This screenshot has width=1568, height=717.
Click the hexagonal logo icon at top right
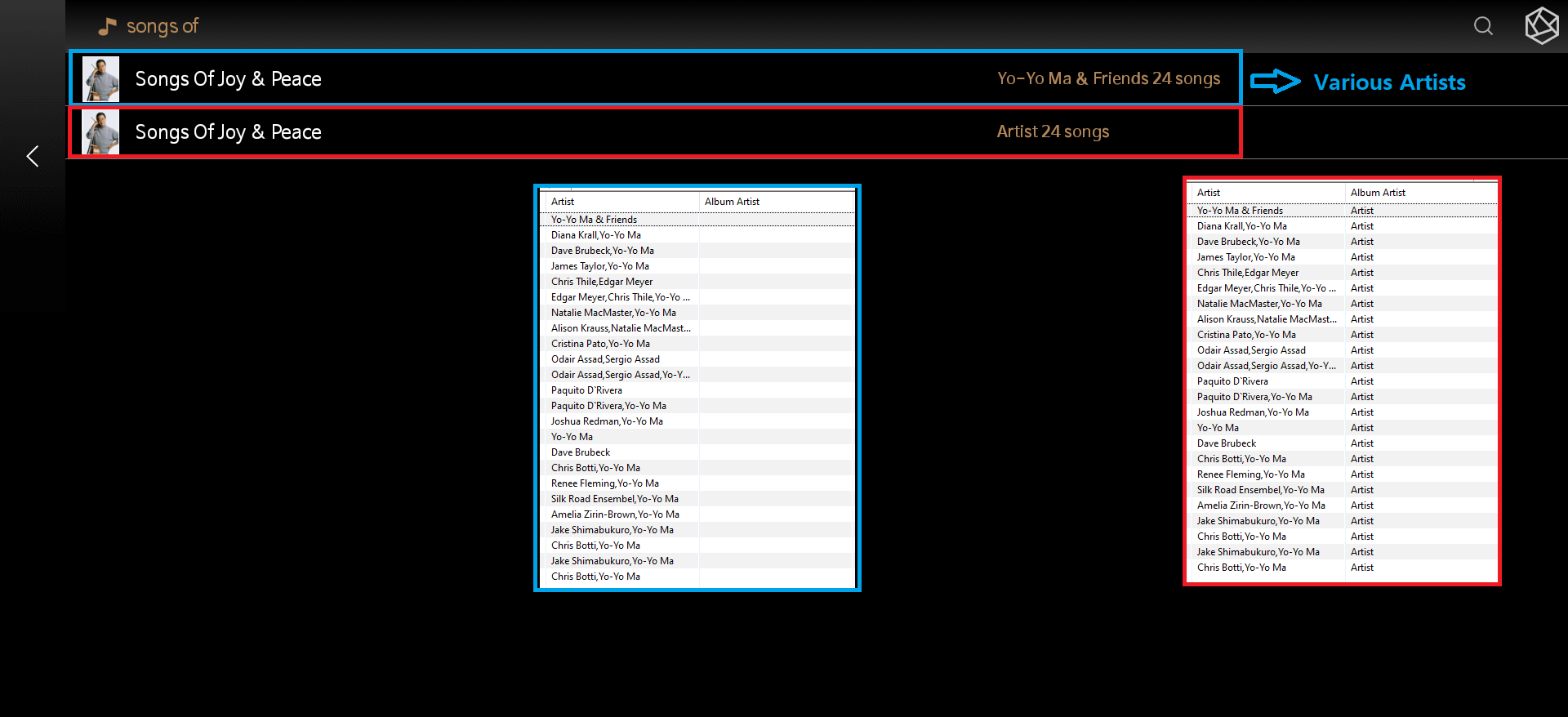tap(1541, 25)
